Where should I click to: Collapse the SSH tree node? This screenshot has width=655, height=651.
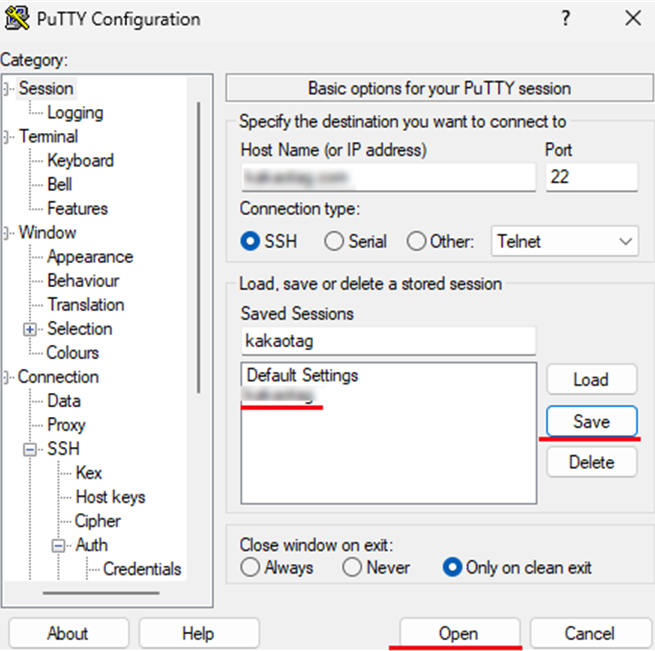29,450
